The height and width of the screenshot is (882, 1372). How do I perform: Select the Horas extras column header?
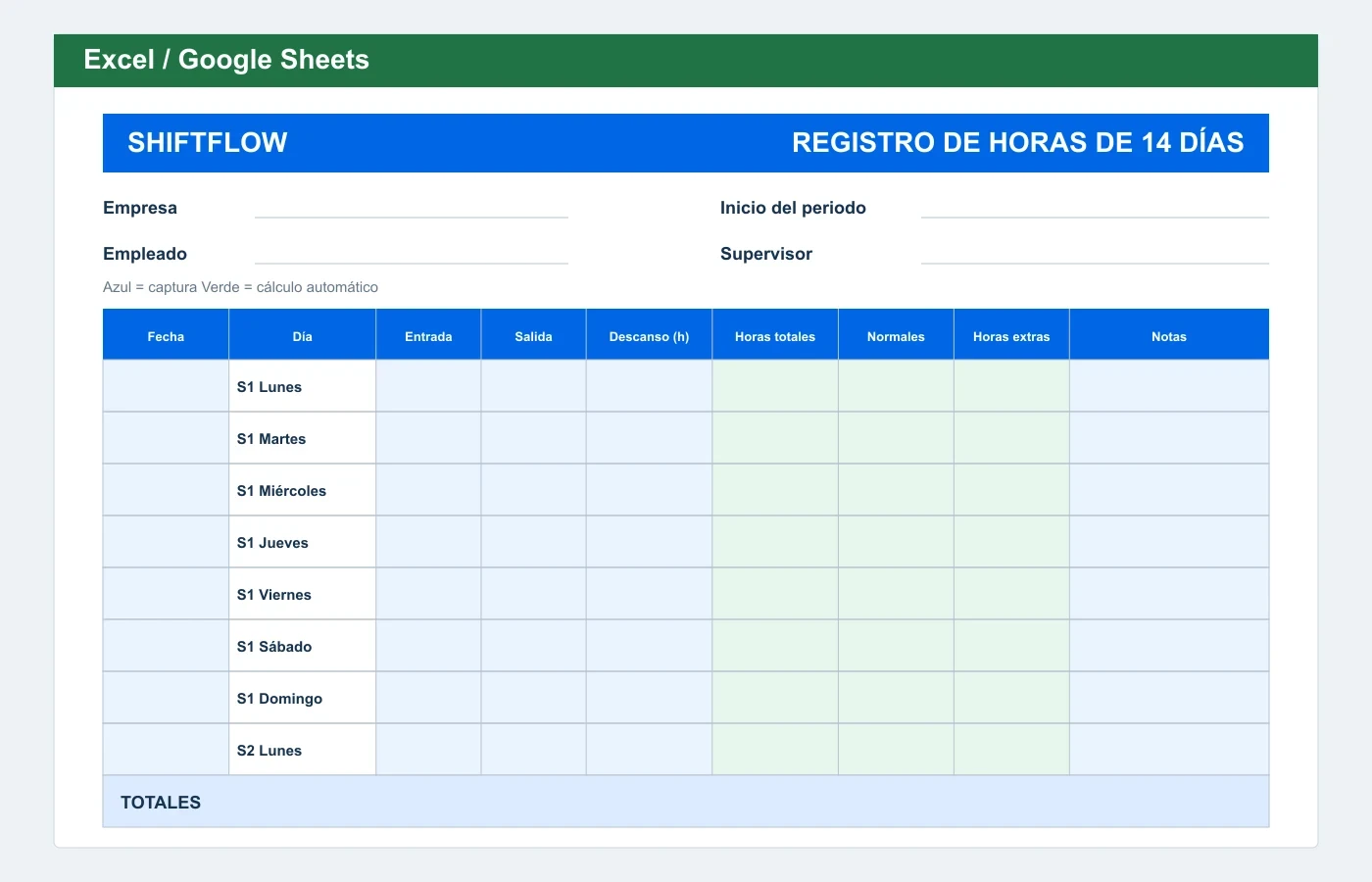(x=1011, y=335)
